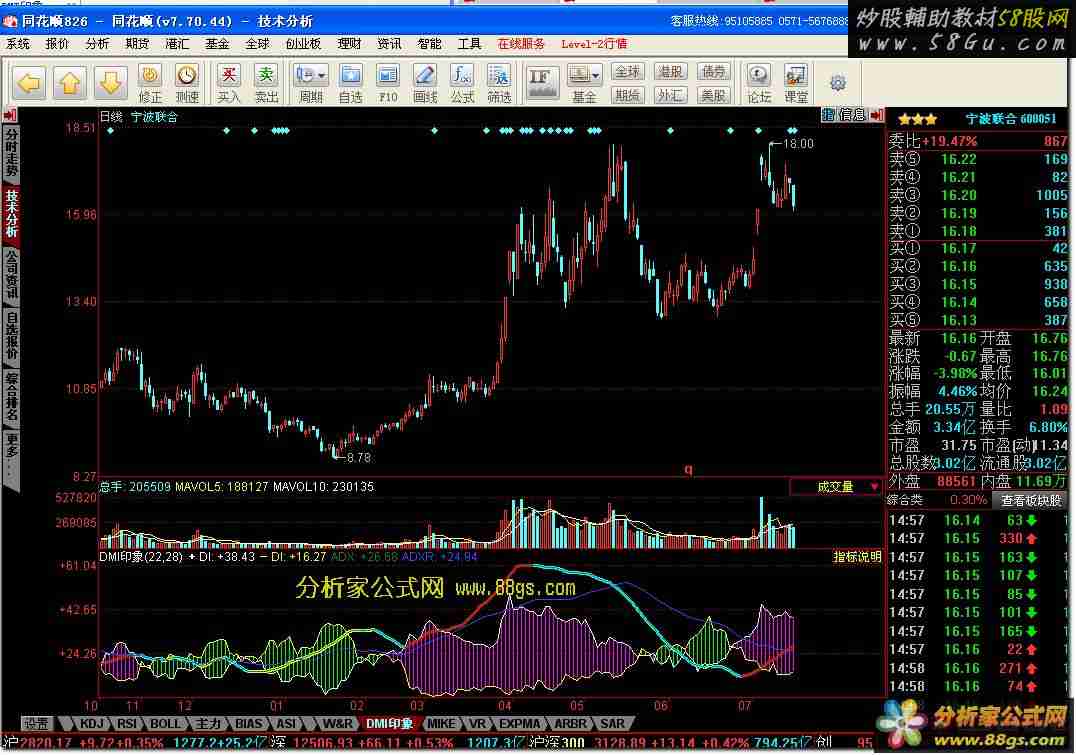Viewport: 1076px width, 755px height.
Task: Click the blue 指 icon beside 信息
Action: pyautogui.click(x=828, y=115)
